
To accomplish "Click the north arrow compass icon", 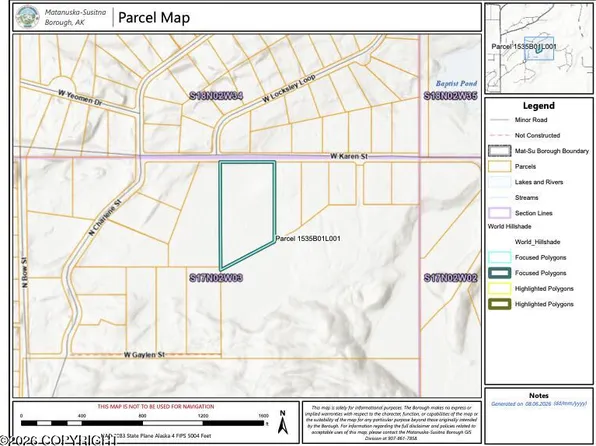I will coord(282,422).
